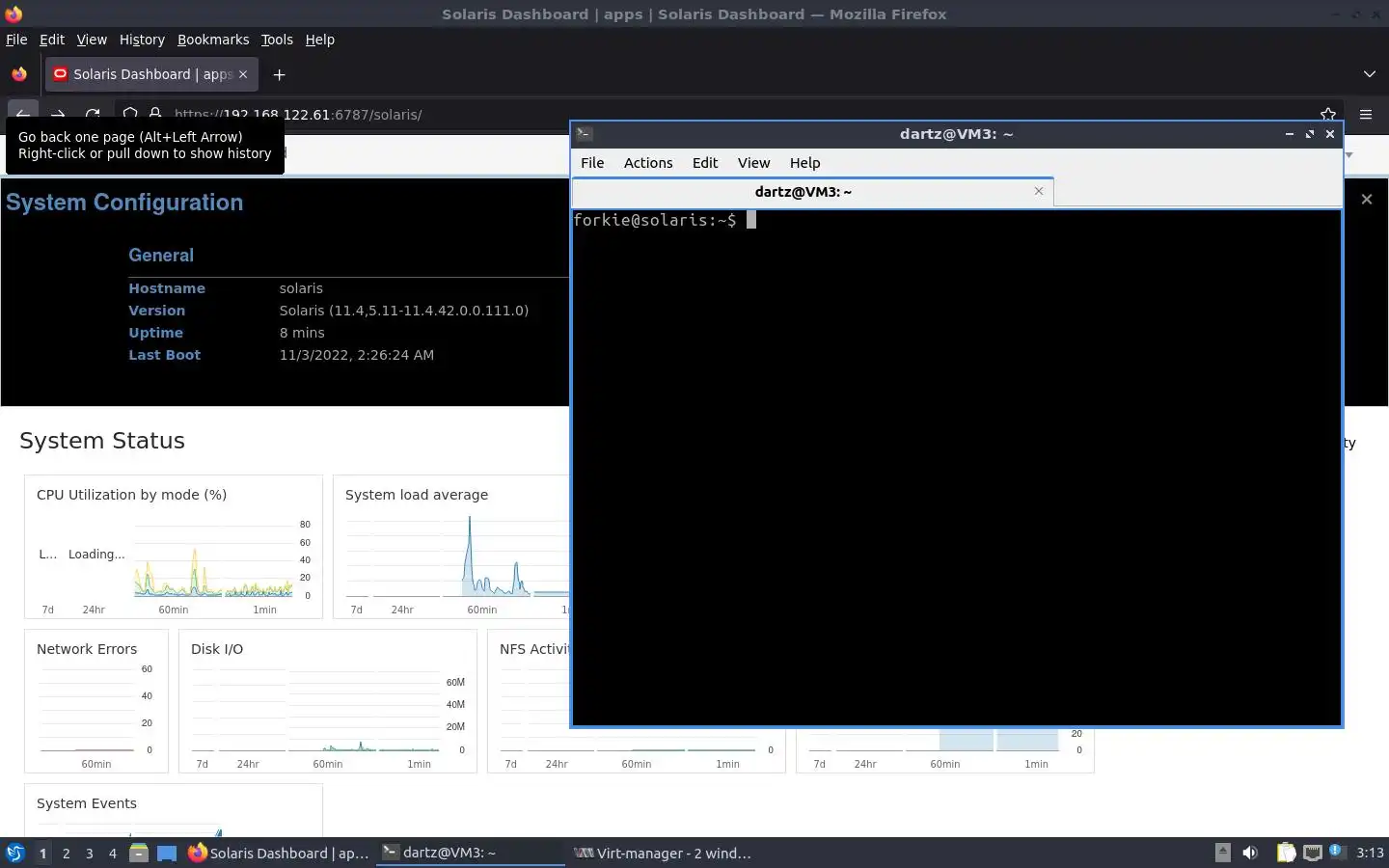
Task: Open the Firefox Tools menu
Action: click(x=277, y=40)
